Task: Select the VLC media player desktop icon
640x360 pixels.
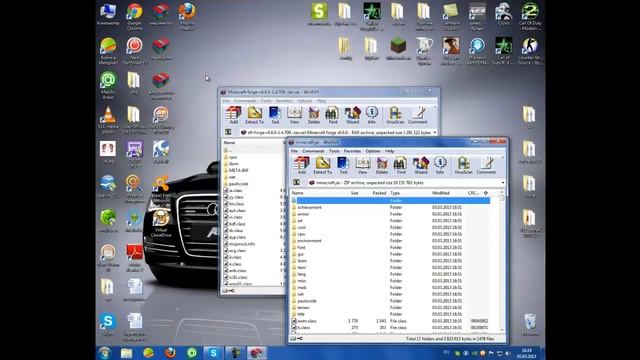Action: [108, 120]
